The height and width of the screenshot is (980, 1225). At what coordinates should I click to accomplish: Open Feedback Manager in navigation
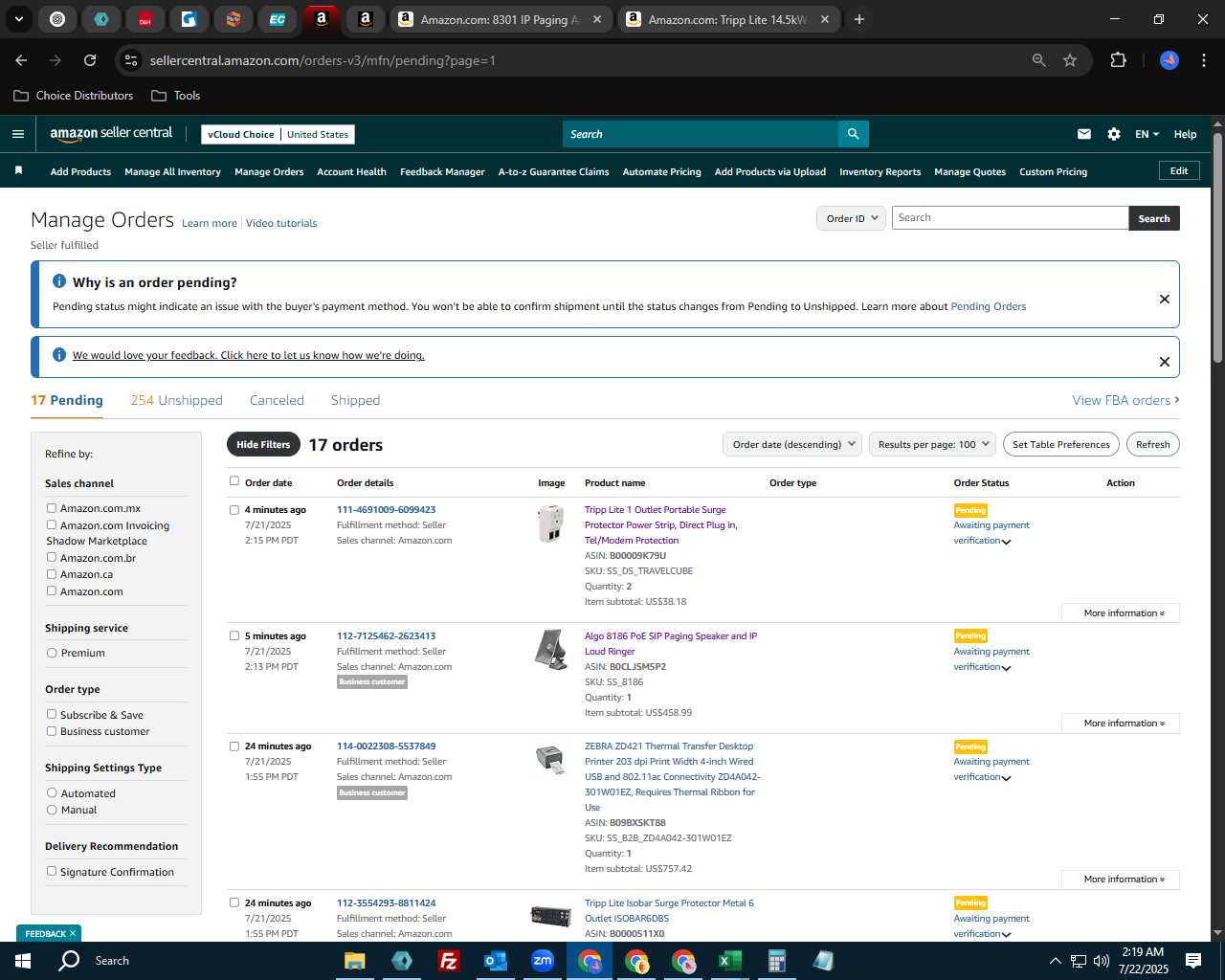pyautogui.click(x=442, y=172)
